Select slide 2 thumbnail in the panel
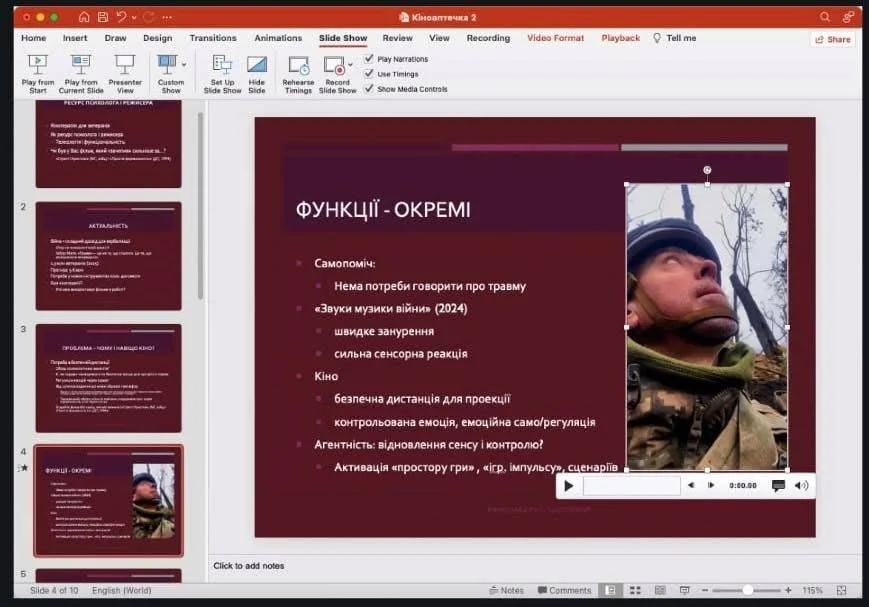Screen dimensions: 869x607 tap(109, 256)
